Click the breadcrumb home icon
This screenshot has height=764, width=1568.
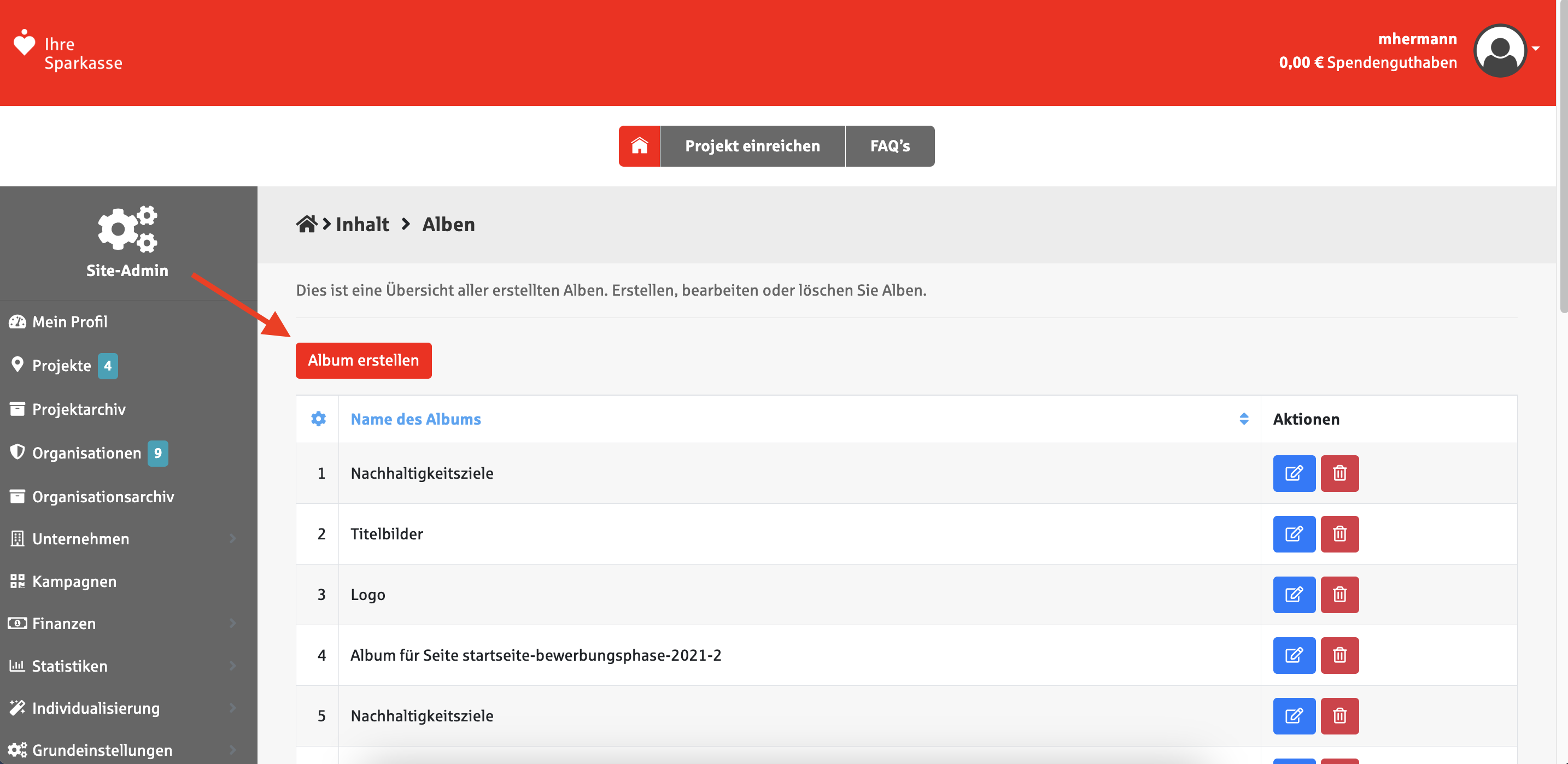coord(306,225)
